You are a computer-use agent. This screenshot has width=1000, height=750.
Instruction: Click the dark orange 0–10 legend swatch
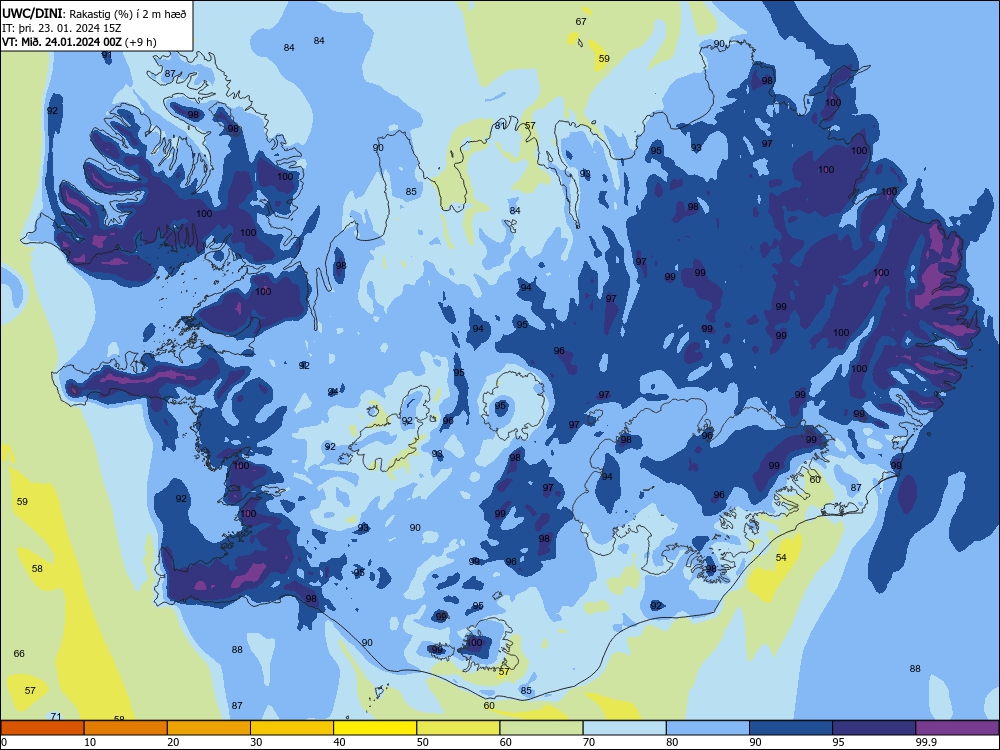click(x=42, y=728)
